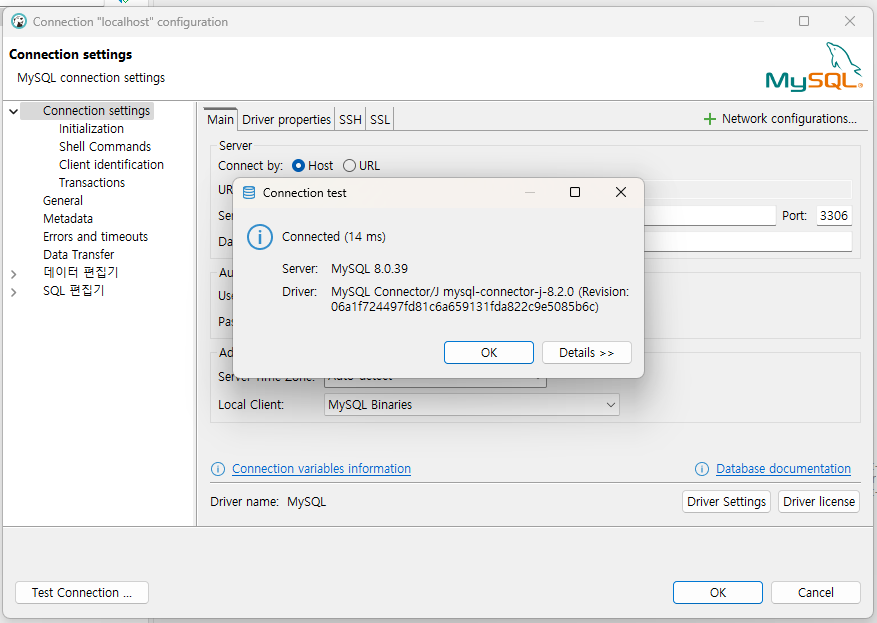Select SQL 편집기 in the tree
Image resolution: width=877 pixels, height=623 pixels.
point(73,290)
